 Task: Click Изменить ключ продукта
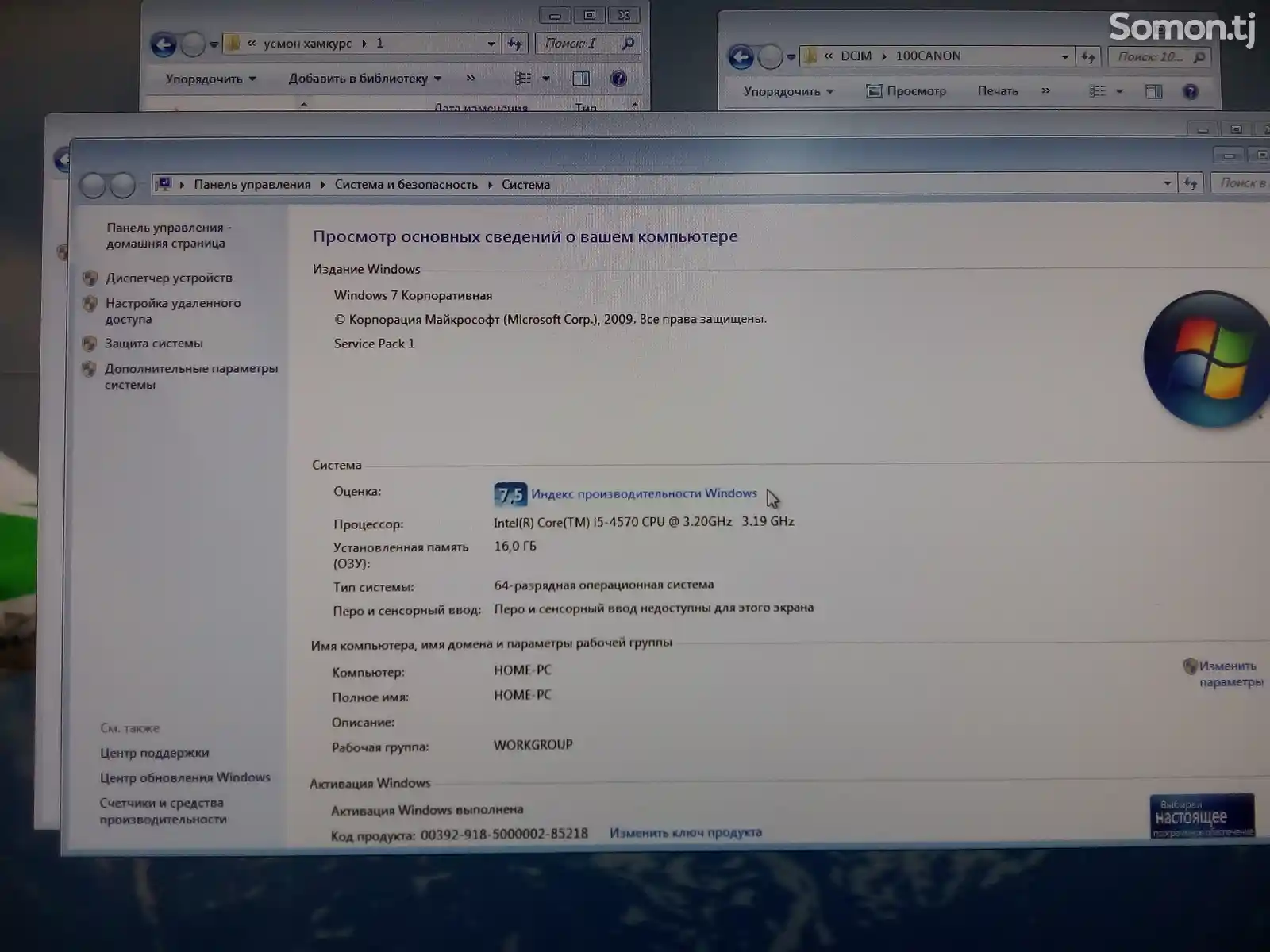(x=686, y=832)
